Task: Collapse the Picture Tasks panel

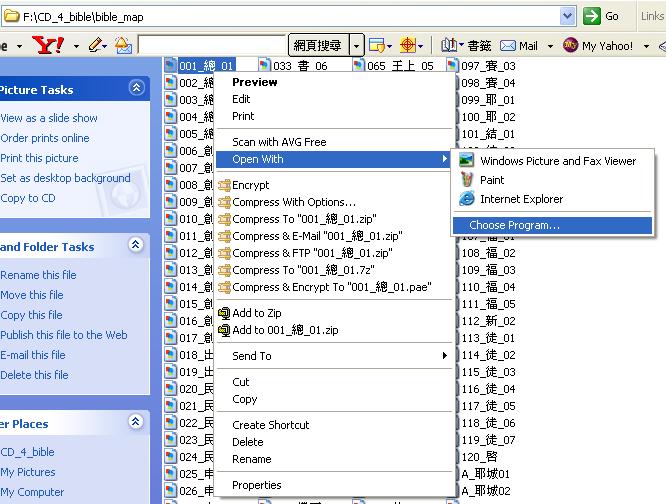Action: tap(137, 89)
